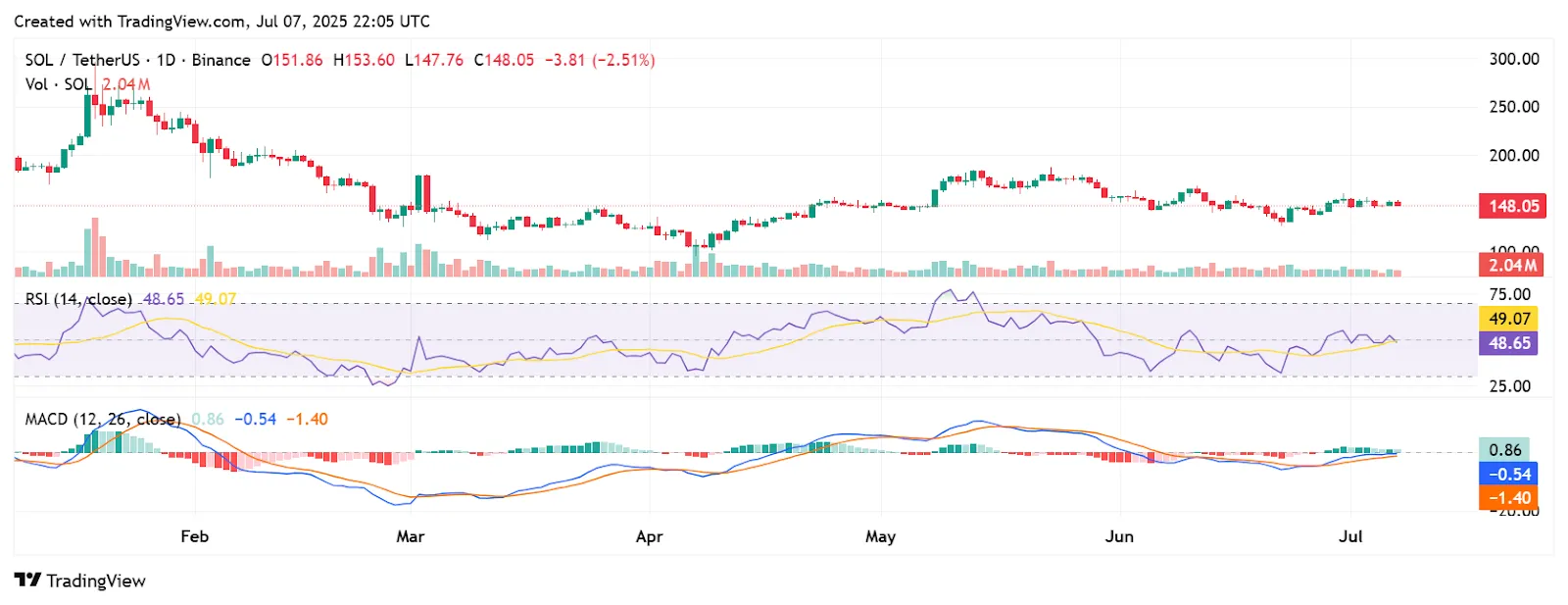Image resolution: width=1568 pixels, height=605 pixels.
Task: Select the RSI (14, close) indicator legend
Action: point(78,299)
